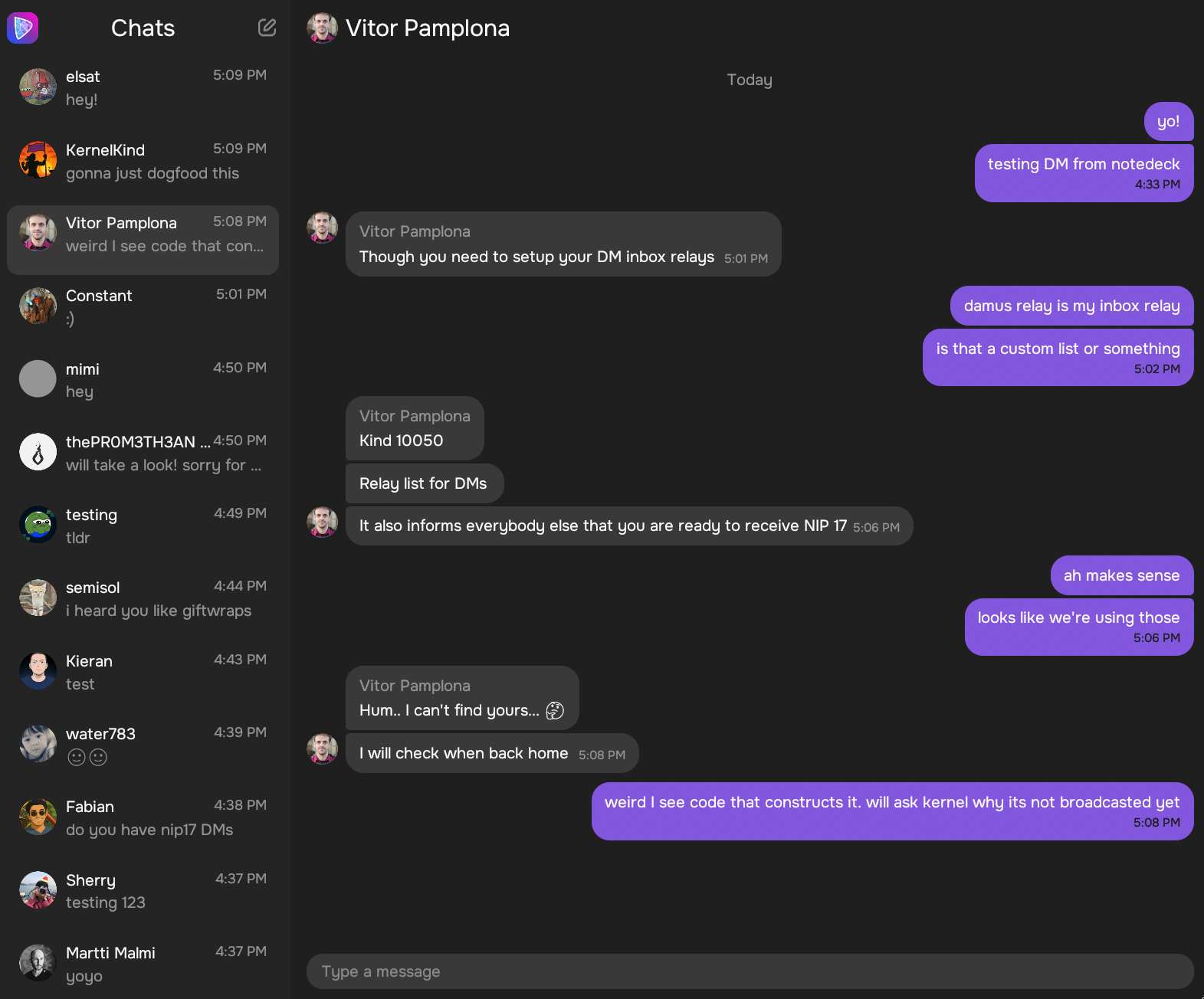Select Sherry's chat in the list
1204x999 pixels.
click(x=143, y=891)
